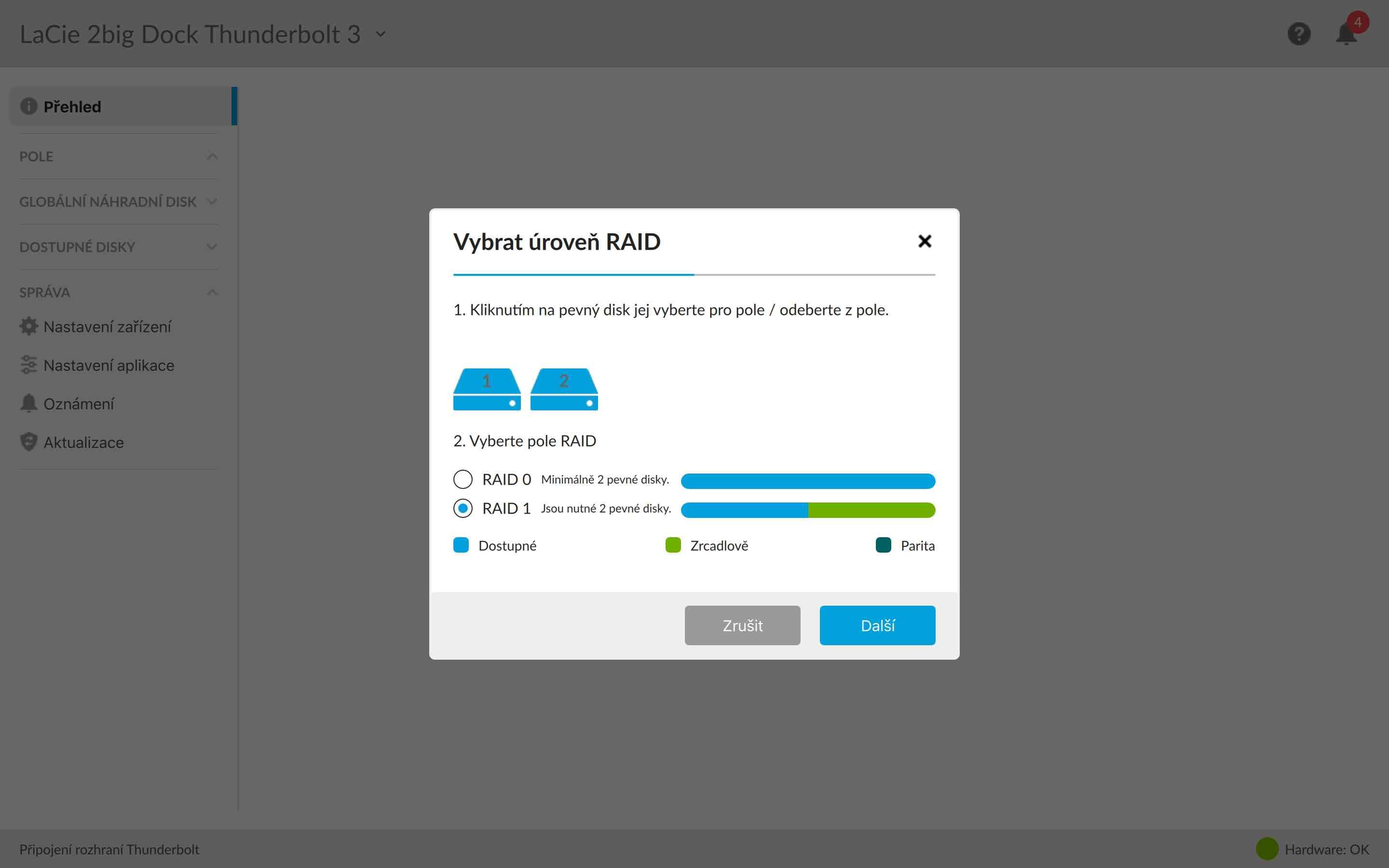Click the Zrušit button

(742, 625)
